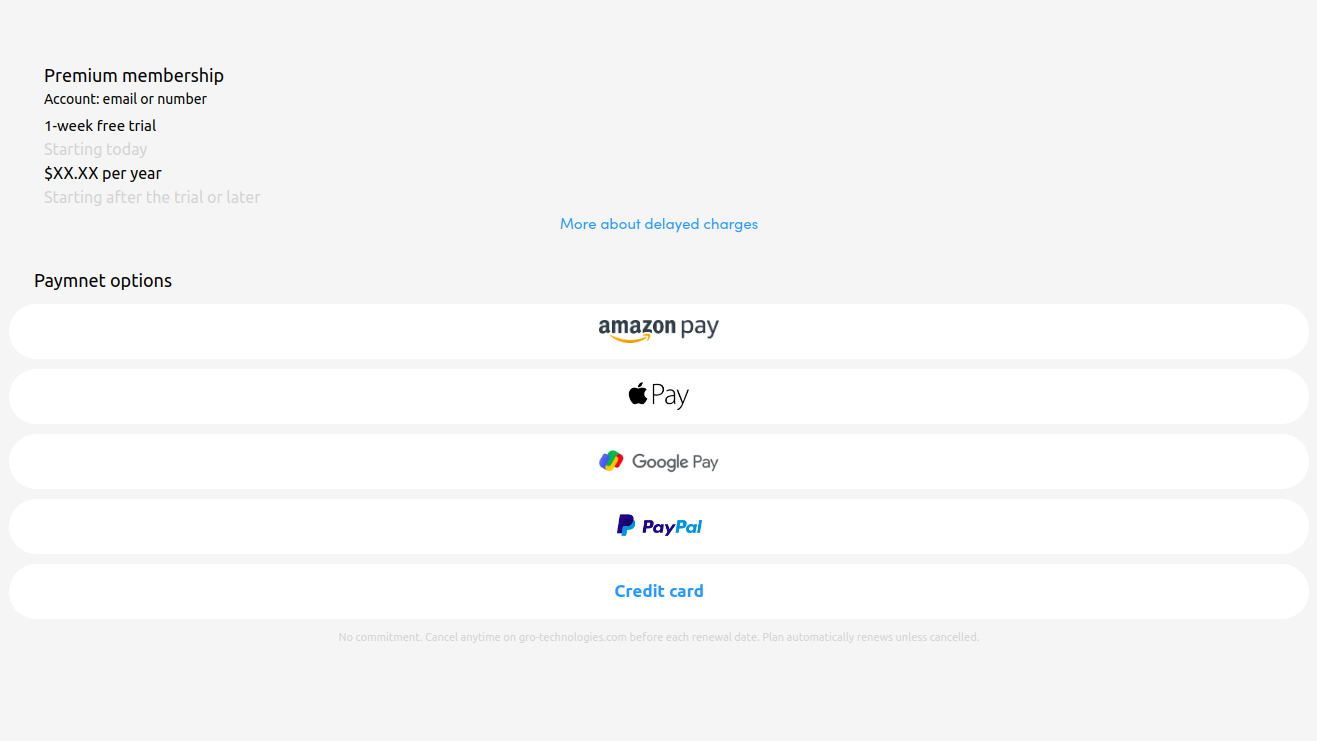
Task: Select the Google Pay wordmark text
Action: click(x=675, y=462)
